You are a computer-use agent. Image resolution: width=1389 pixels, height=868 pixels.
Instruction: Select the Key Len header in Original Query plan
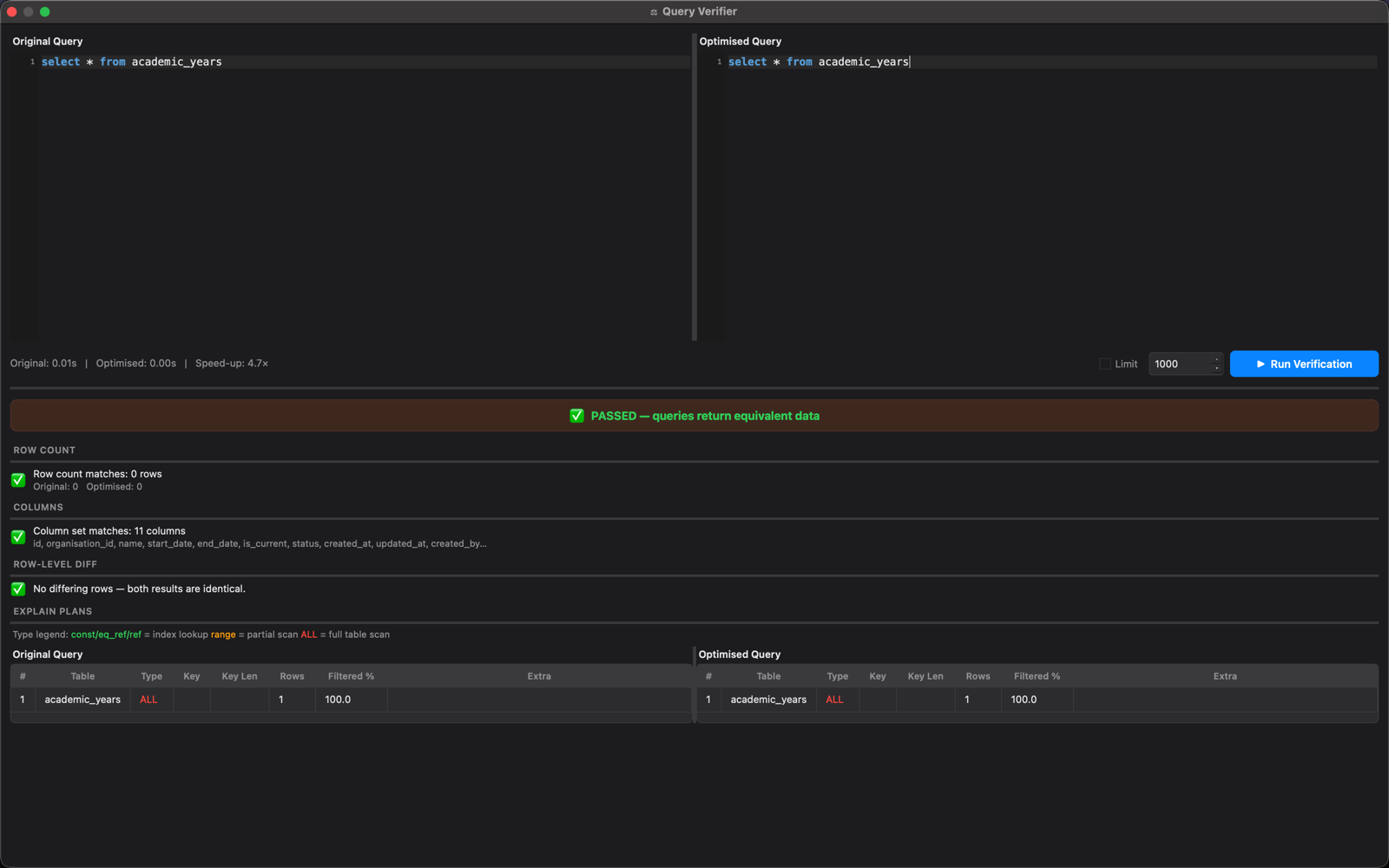[x=240, y=676]
